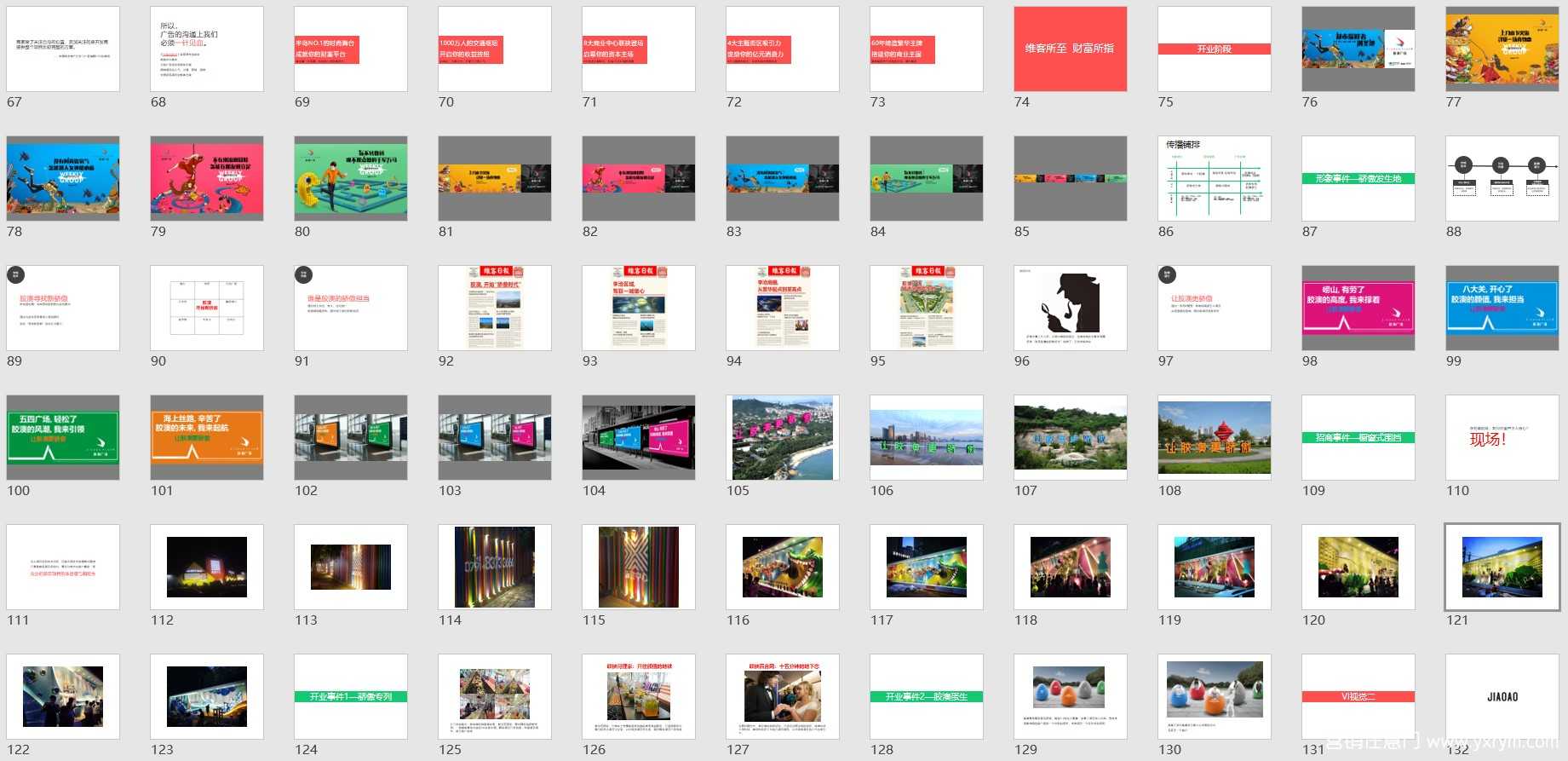Select red sculpture slide 108
1568x761 pixels.
point(1215,437)
